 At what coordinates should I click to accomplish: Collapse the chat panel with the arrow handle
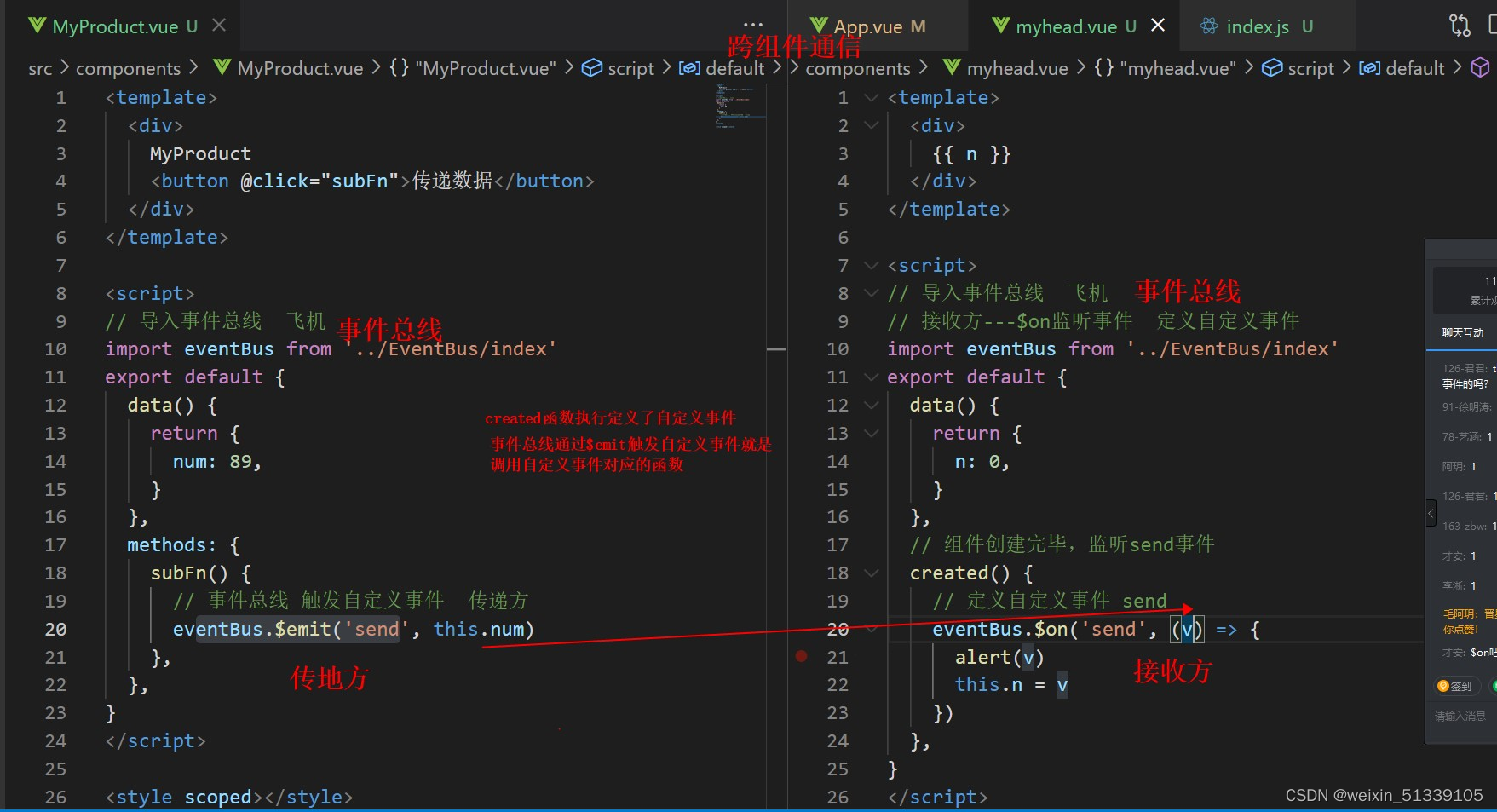(1431, 513)
